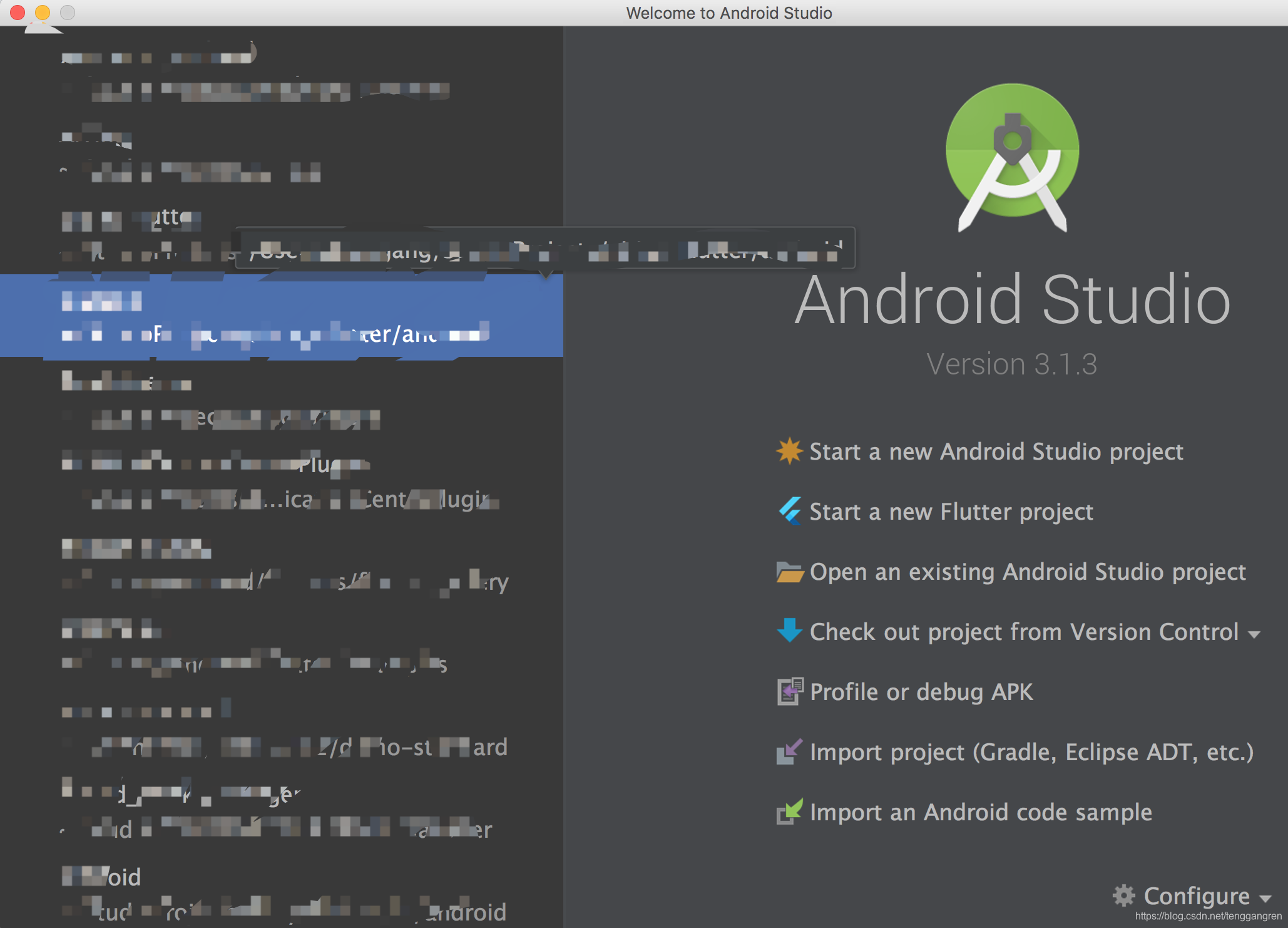
Task: Click the green arrow icon for Android code sample
Action: (789, 812)
